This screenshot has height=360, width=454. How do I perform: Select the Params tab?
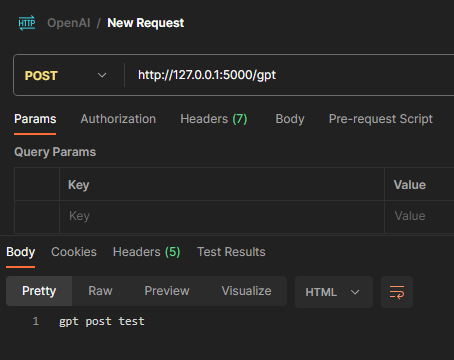point(35,119)
